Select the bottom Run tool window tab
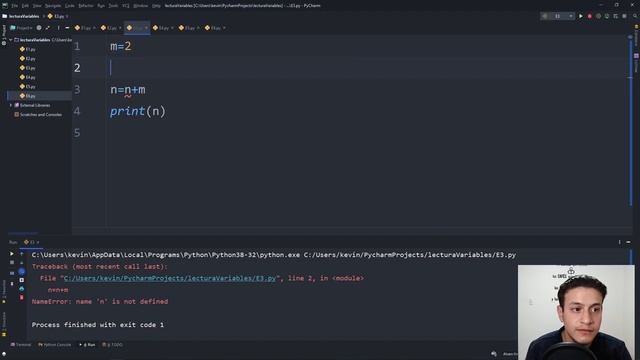 pos(87,344)
